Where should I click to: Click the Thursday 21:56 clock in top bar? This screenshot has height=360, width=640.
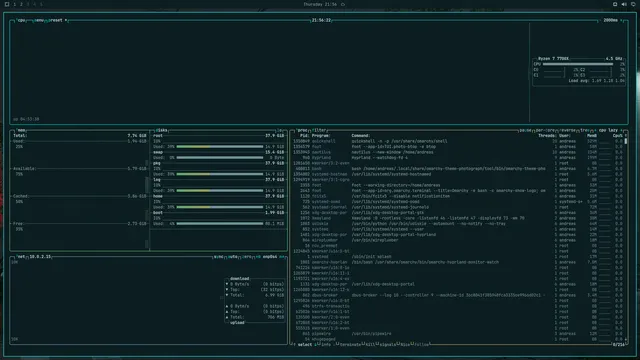point(320,4)
